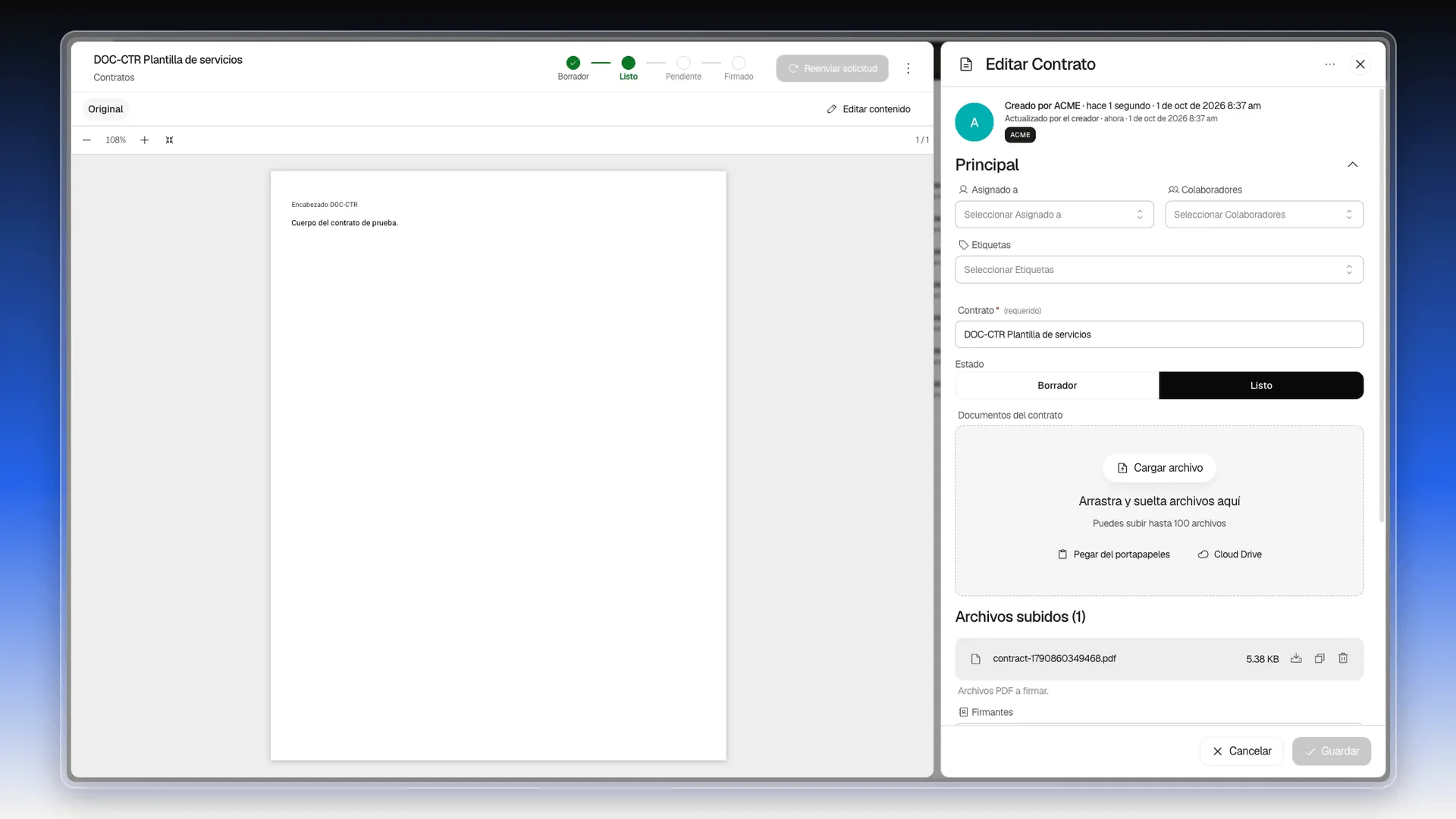Click Editar contenido
1456x819 pixels.
click(868, 109)
